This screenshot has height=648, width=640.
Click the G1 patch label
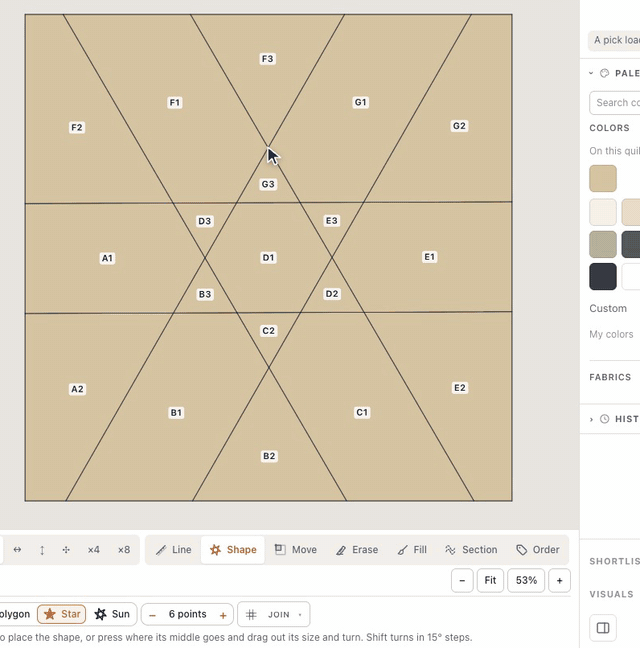(x=361, y=102)
